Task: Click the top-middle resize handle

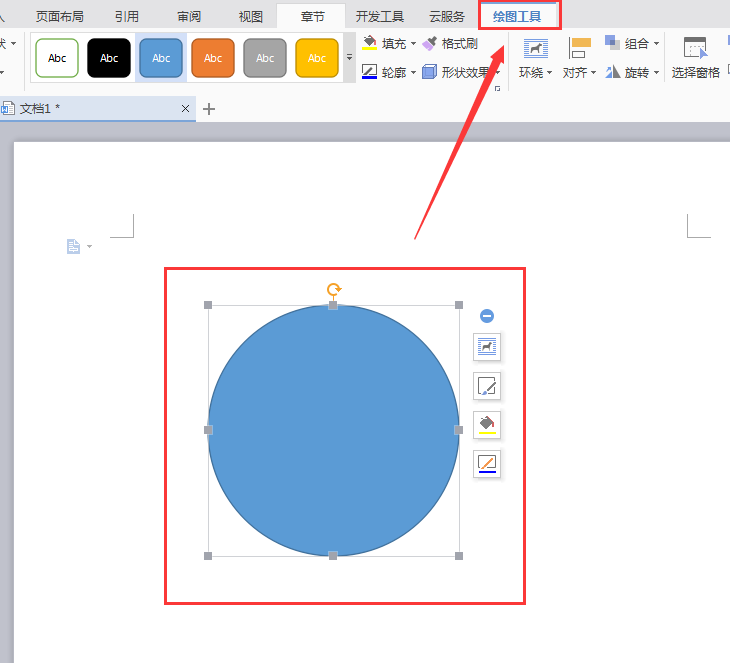Action: 333,305
